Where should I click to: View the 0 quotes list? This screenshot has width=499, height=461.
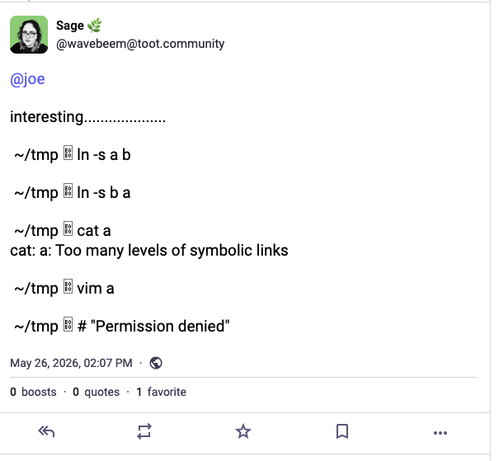(x=96, y=392)
